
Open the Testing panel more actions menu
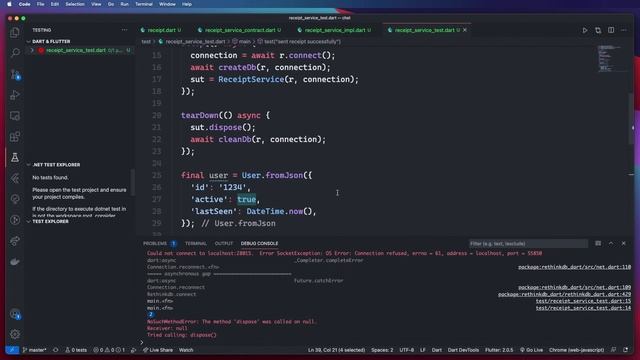[124, 30]
